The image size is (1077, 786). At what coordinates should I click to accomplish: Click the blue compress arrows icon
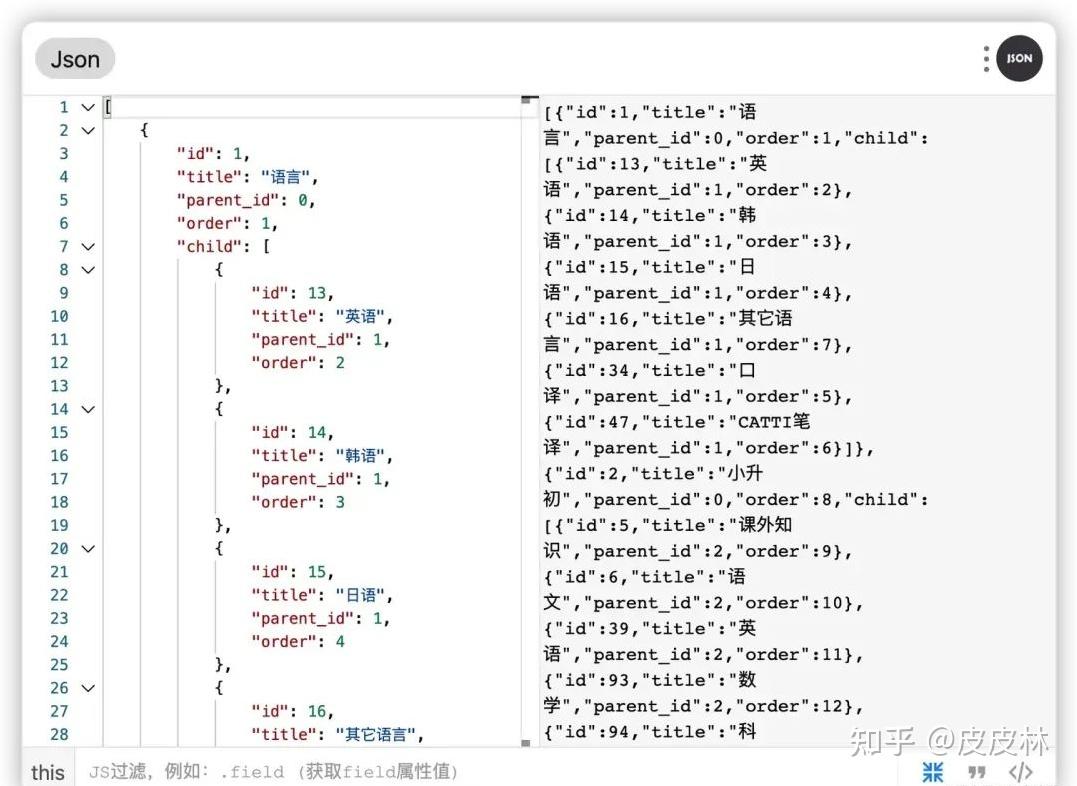click(932, 772)
